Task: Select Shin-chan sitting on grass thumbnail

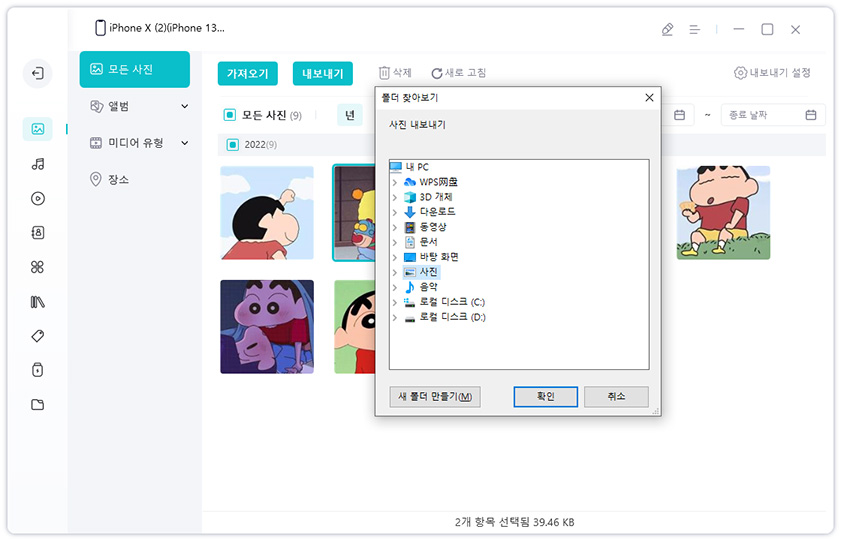Action: coord(723,213)
